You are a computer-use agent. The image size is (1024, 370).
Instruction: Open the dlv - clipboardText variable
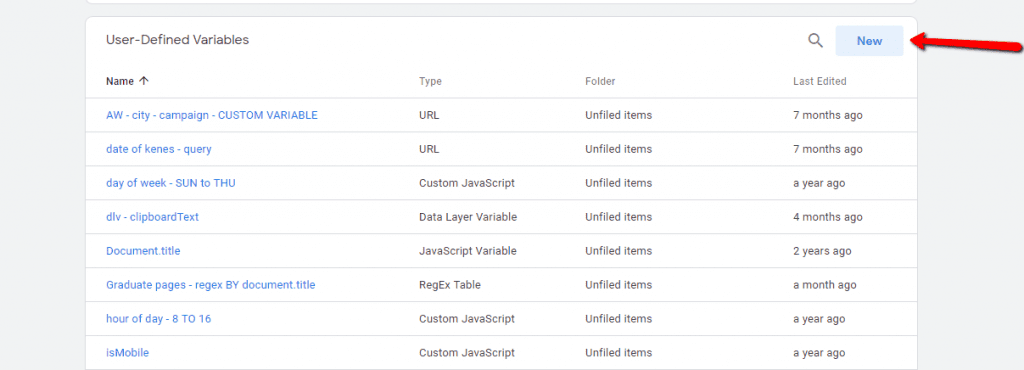[152, 217]
